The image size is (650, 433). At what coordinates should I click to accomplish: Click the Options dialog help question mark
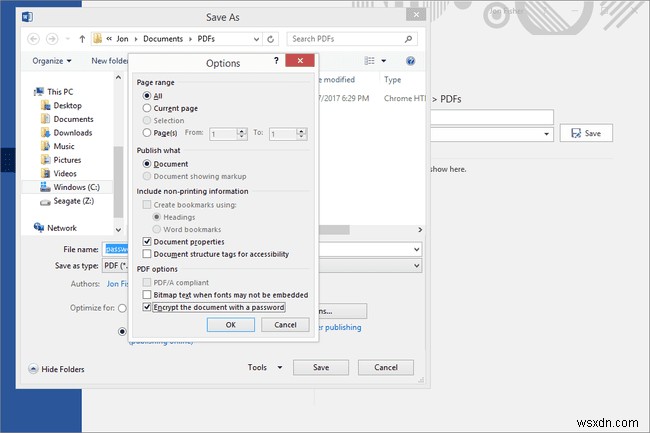(x=276, y=60)
